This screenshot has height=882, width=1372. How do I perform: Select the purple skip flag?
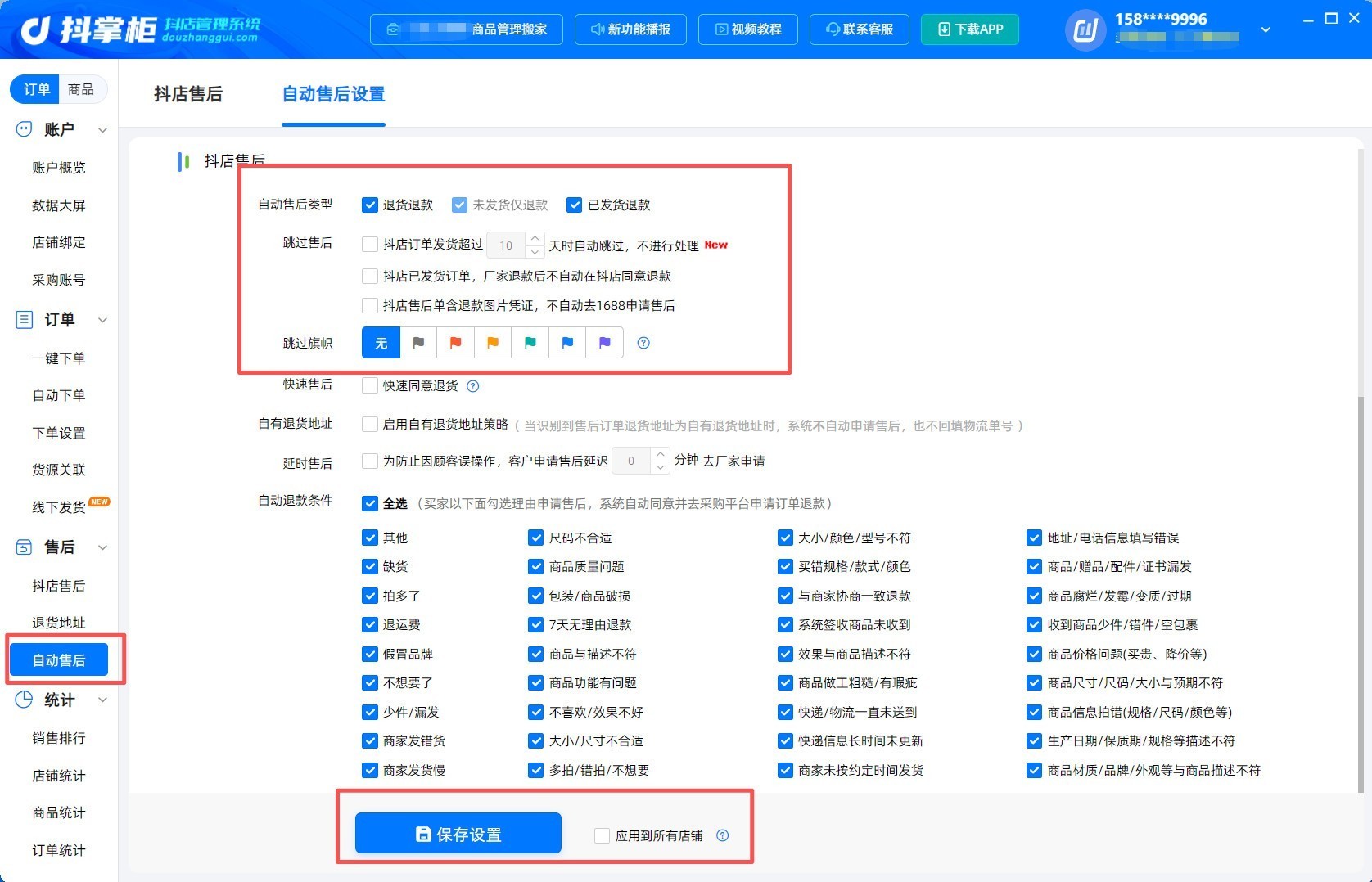tap(605, 343)
